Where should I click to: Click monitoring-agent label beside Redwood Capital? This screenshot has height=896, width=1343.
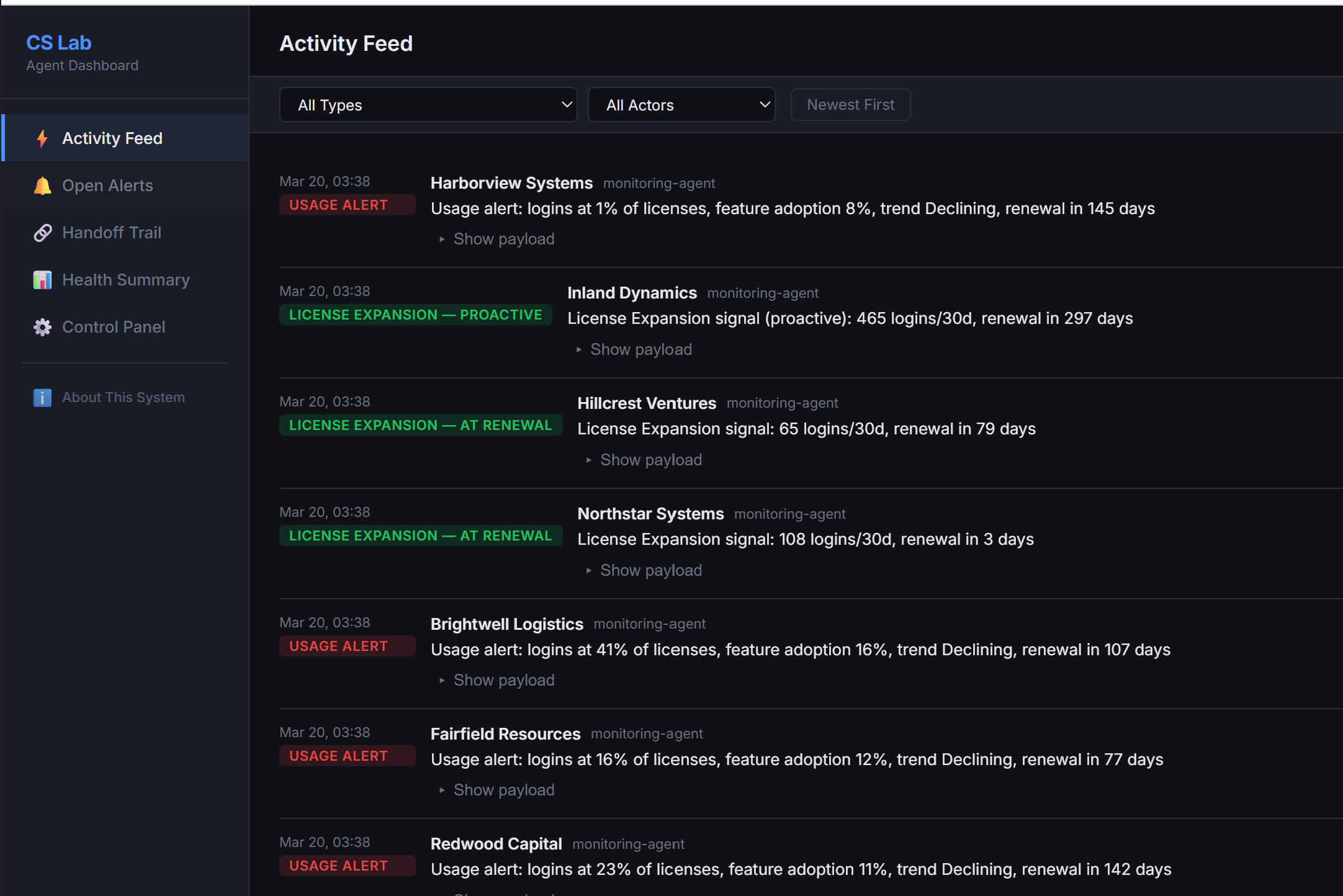click(x=628, y=844)
